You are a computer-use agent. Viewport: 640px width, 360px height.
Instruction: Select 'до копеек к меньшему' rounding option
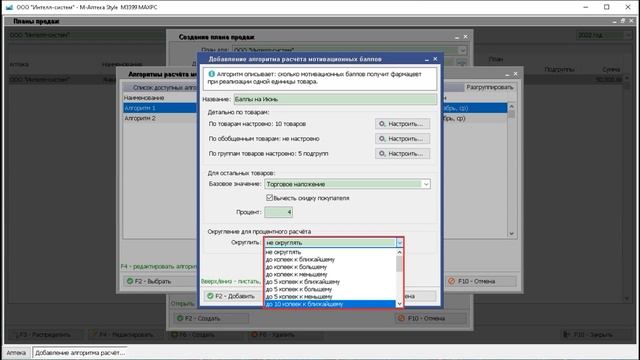[x=330, y=274]
